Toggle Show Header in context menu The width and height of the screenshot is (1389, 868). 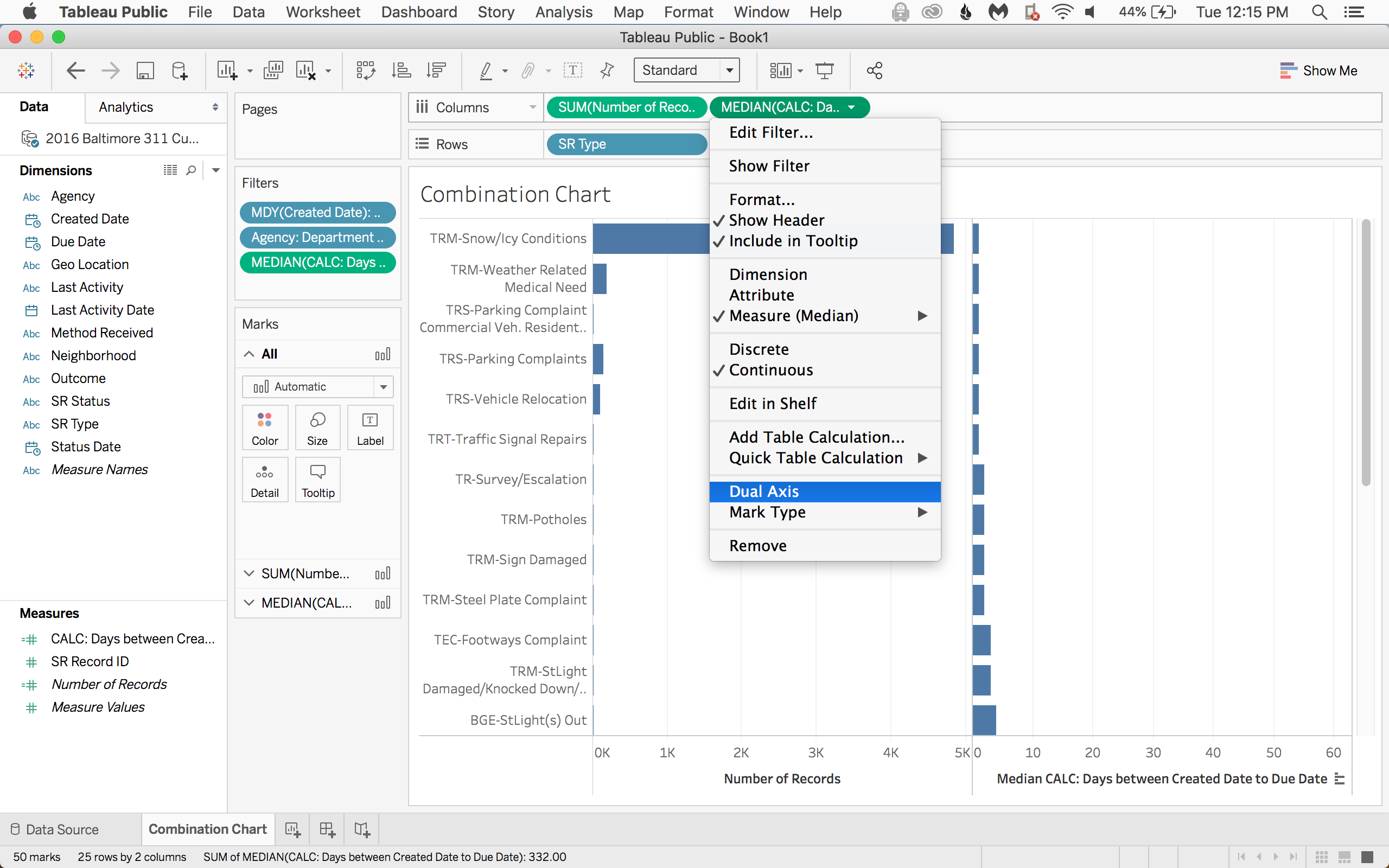(x=825, y=220)
